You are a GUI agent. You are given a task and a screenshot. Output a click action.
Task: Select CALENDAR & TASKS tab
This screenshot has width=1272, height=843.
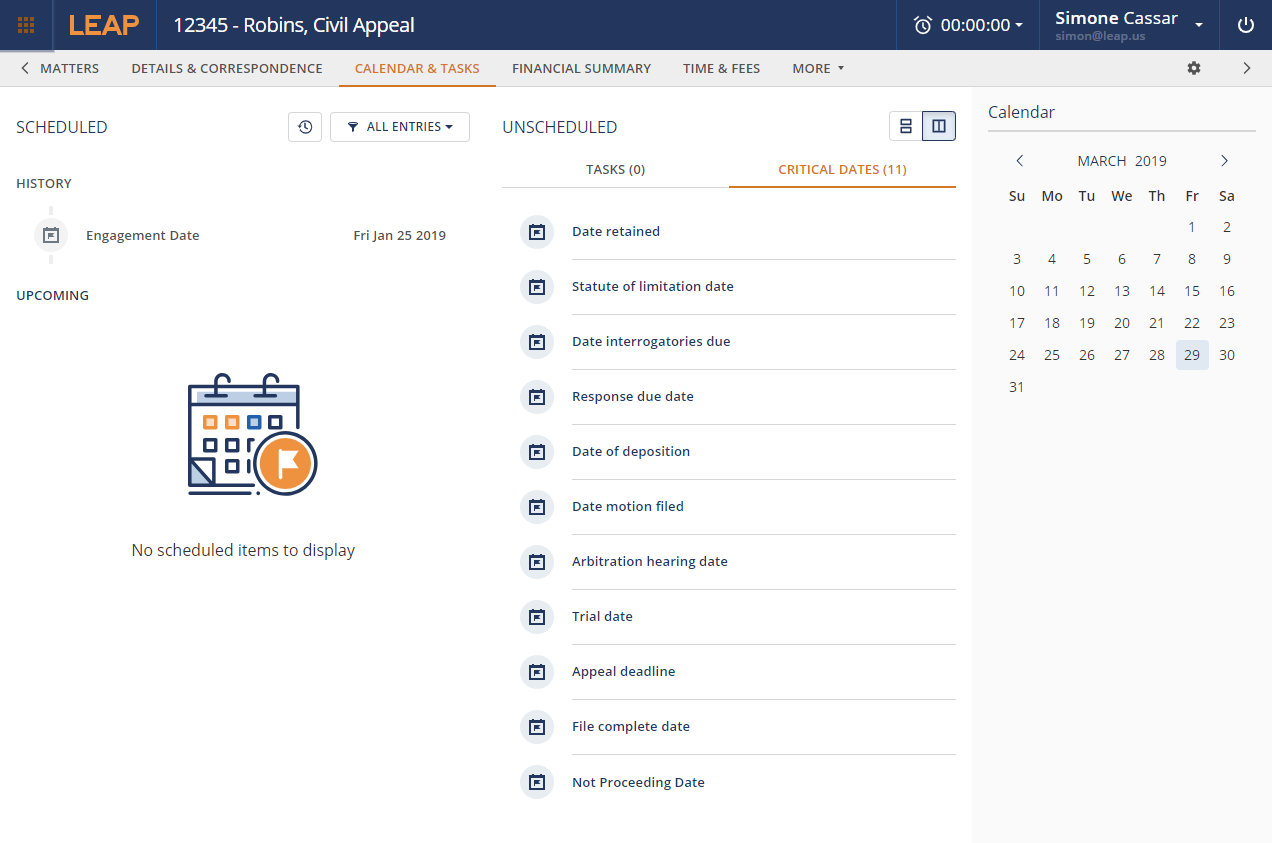pyautogui.click(x=417, y=68)
